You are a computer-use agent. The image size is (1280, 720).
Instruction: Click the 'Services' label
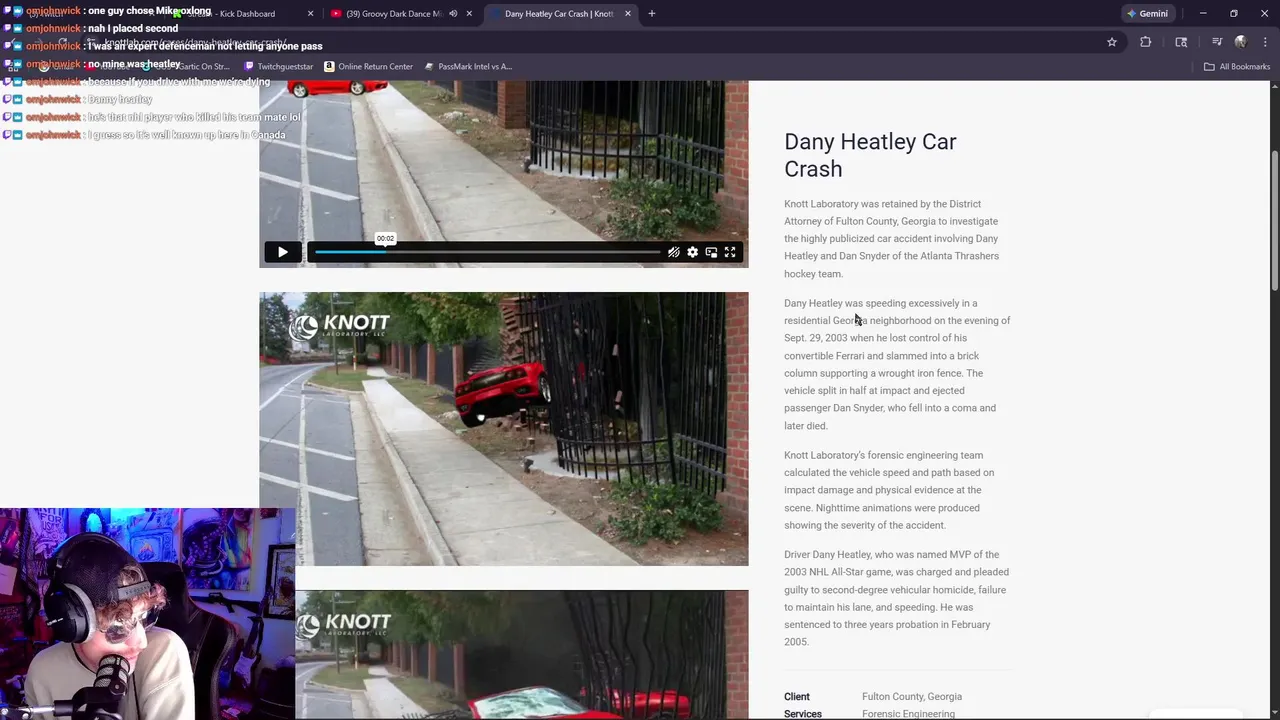pyautogui.click(x=803, y=714)
